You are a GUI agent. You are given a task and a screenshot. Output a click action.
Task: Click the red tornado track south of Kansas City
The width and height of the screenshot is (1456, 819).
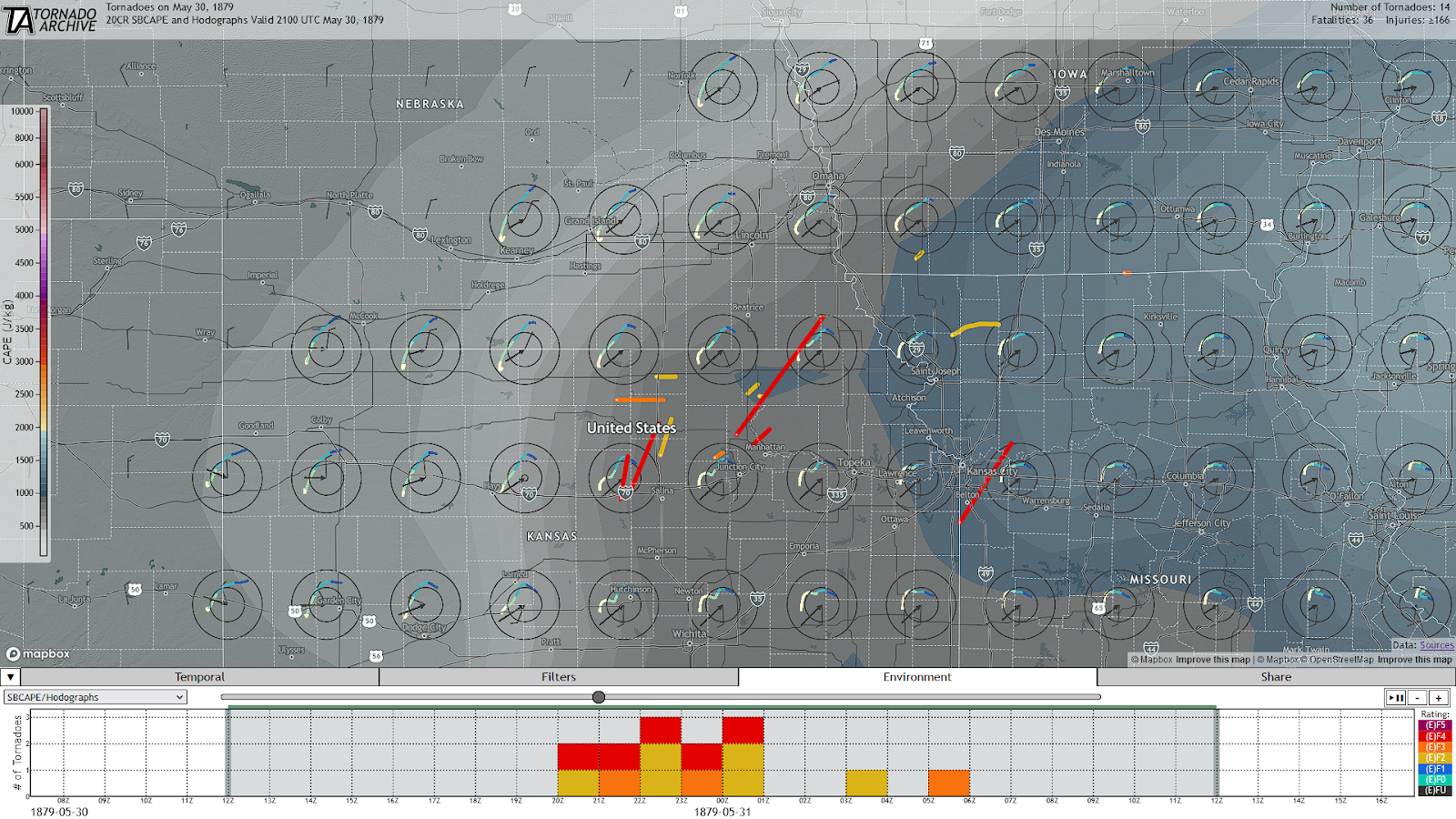pos(986,482)
